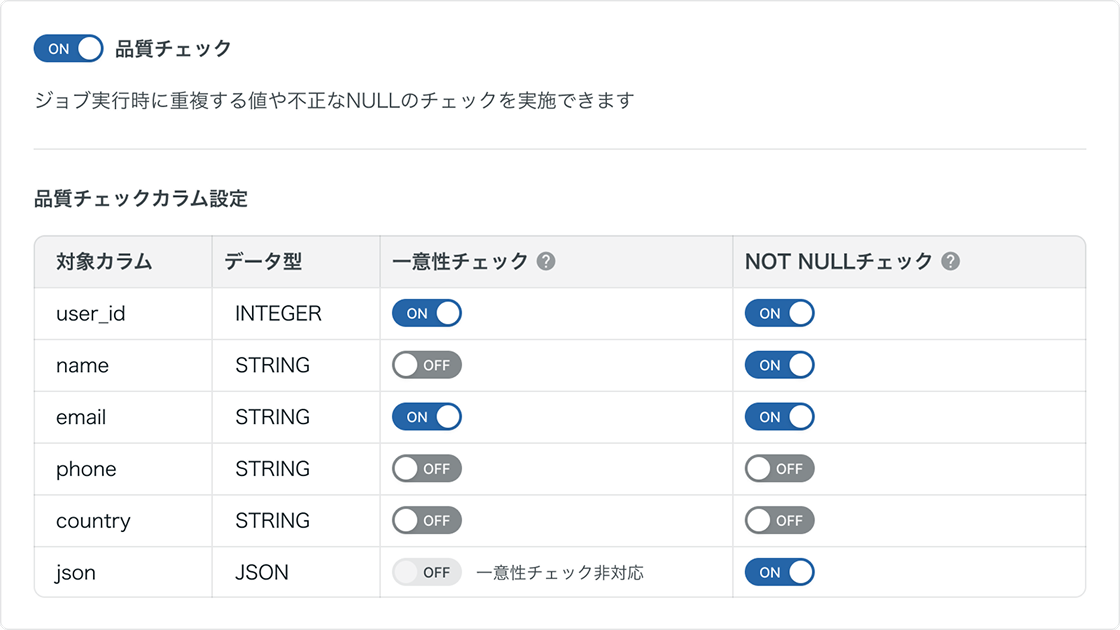Image resolution: width=1120 pixels, height=630 pixels.
Task: Turn off NOT NULL check for email
Action: click(779, 417)
